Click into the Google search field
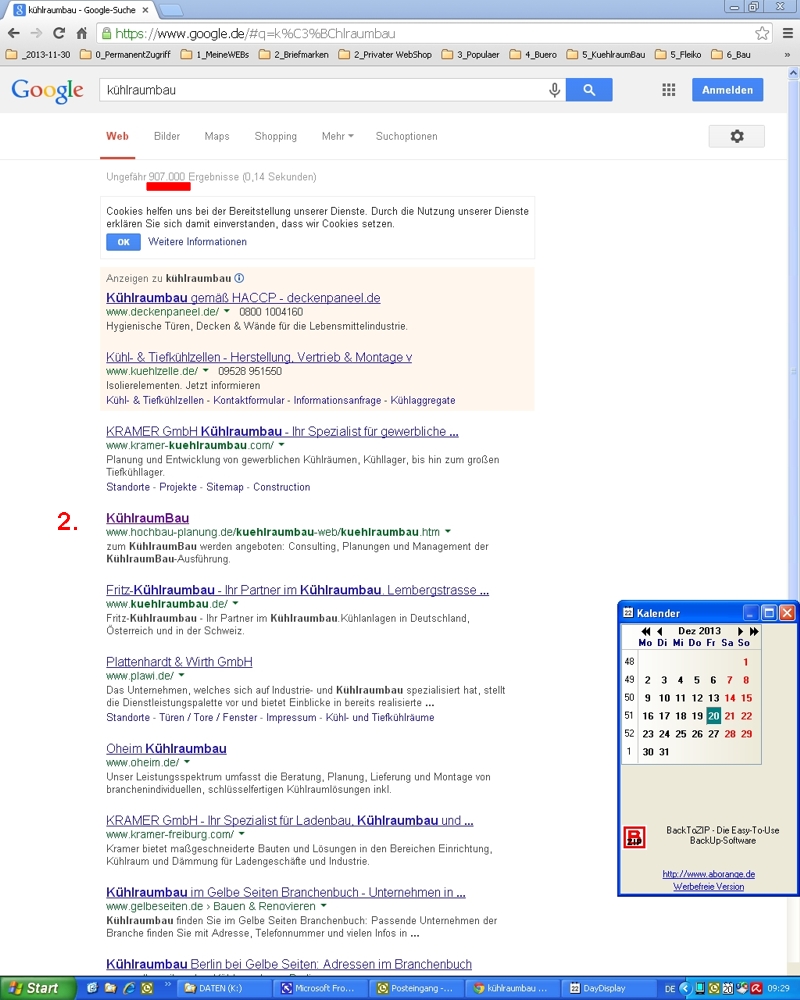This screenshot has width=800, height=1000. (320, 90)
